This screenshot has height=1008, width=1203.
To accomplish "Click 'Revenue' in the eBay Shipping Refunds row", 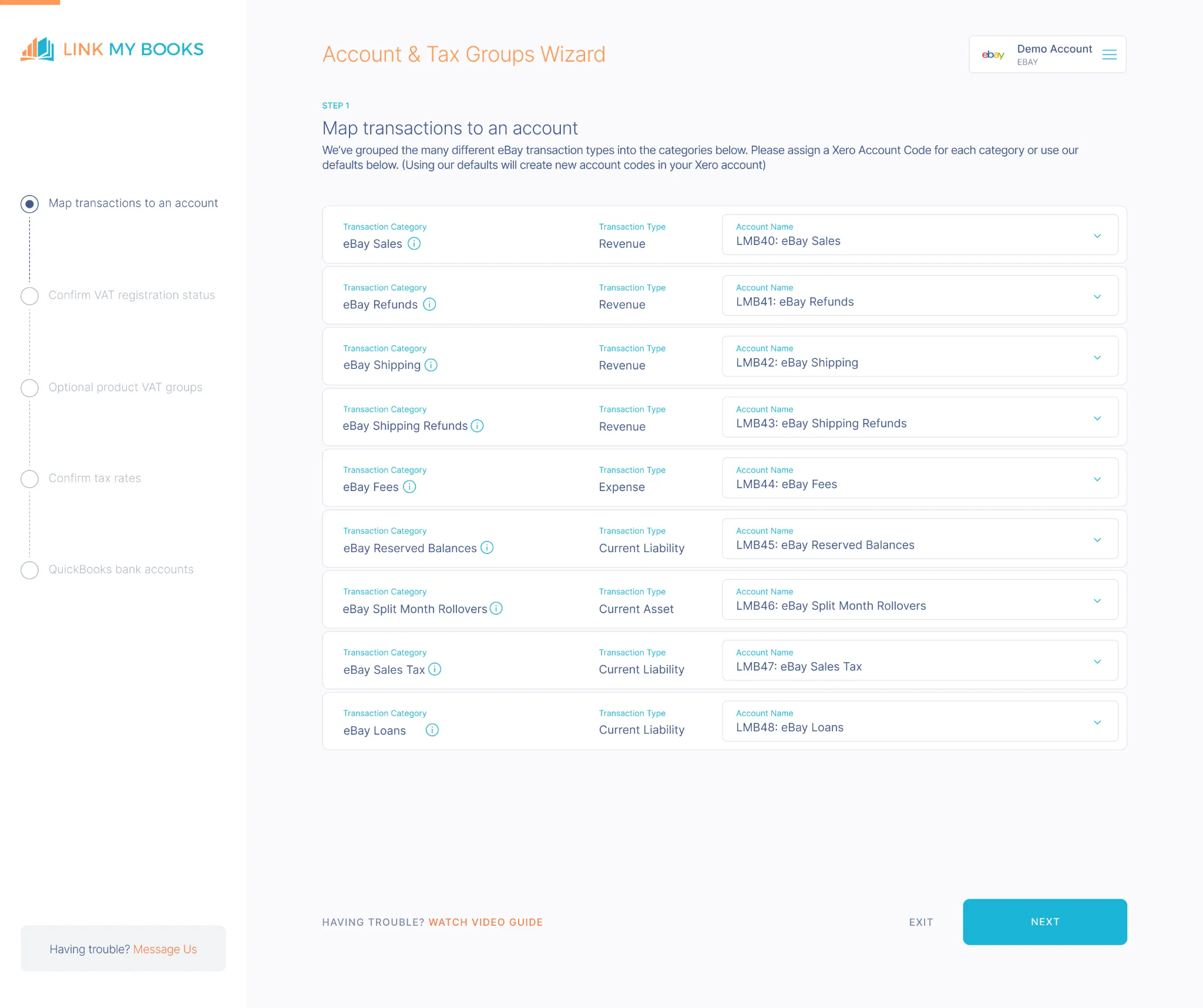I will coord(622,426).
